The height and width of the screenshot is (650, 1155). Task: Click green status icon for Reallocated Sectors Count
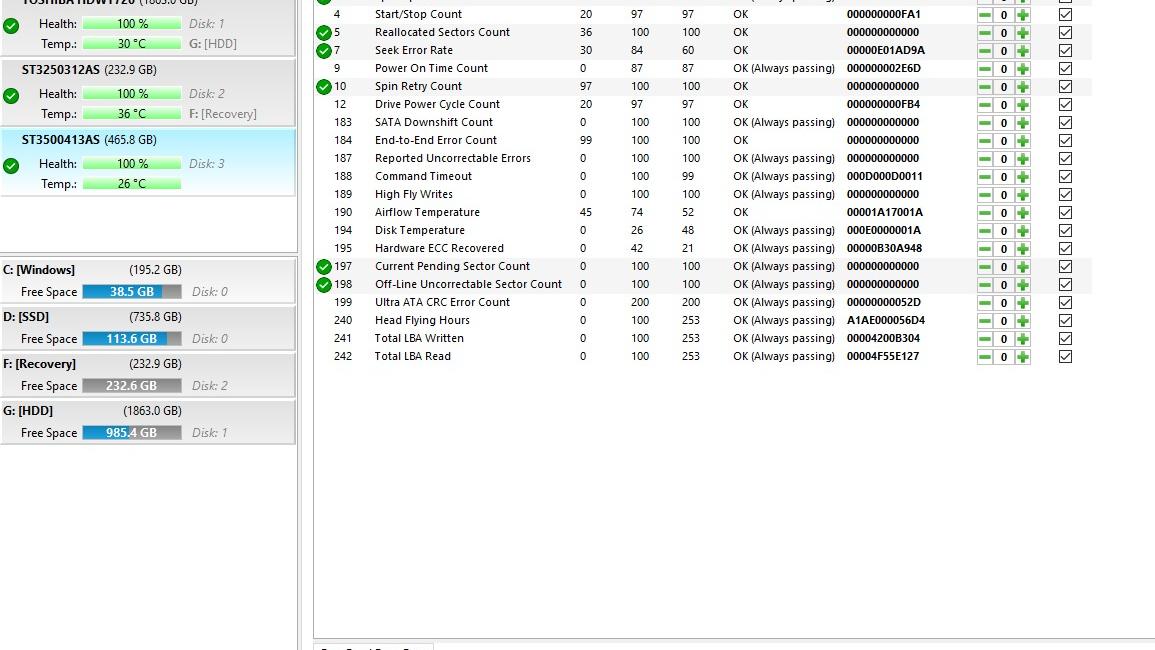(x=324, y=33)
